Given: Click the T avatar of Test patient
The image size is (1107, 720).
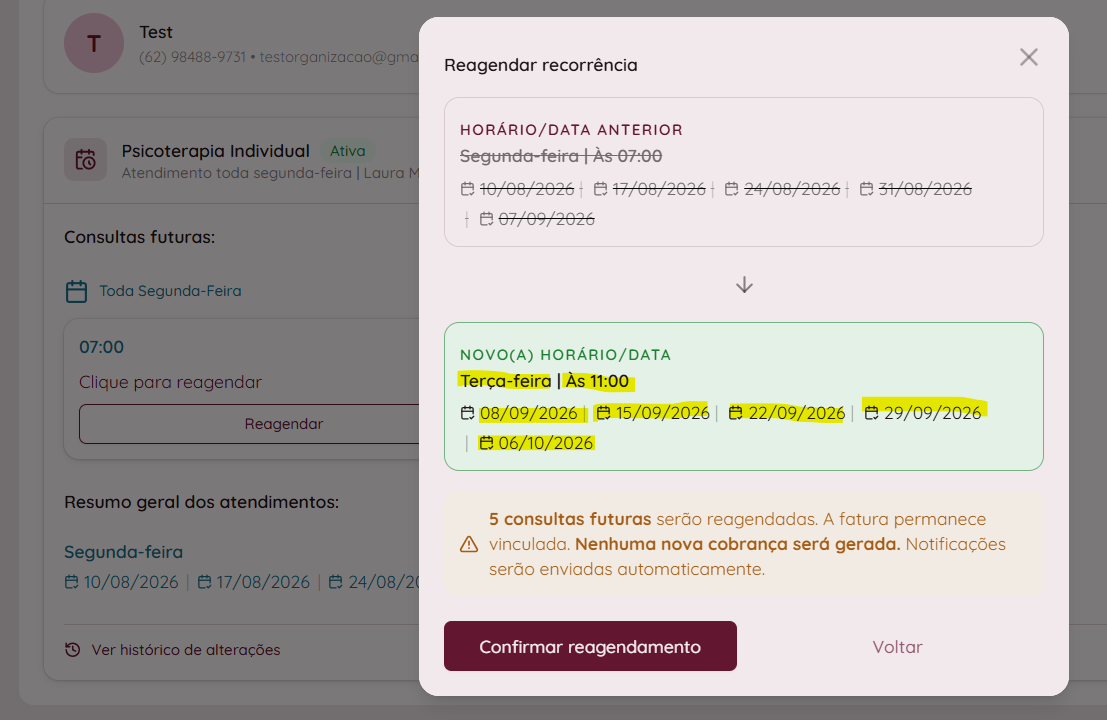Looking at the screenshot, I should (x=94, y=43).
